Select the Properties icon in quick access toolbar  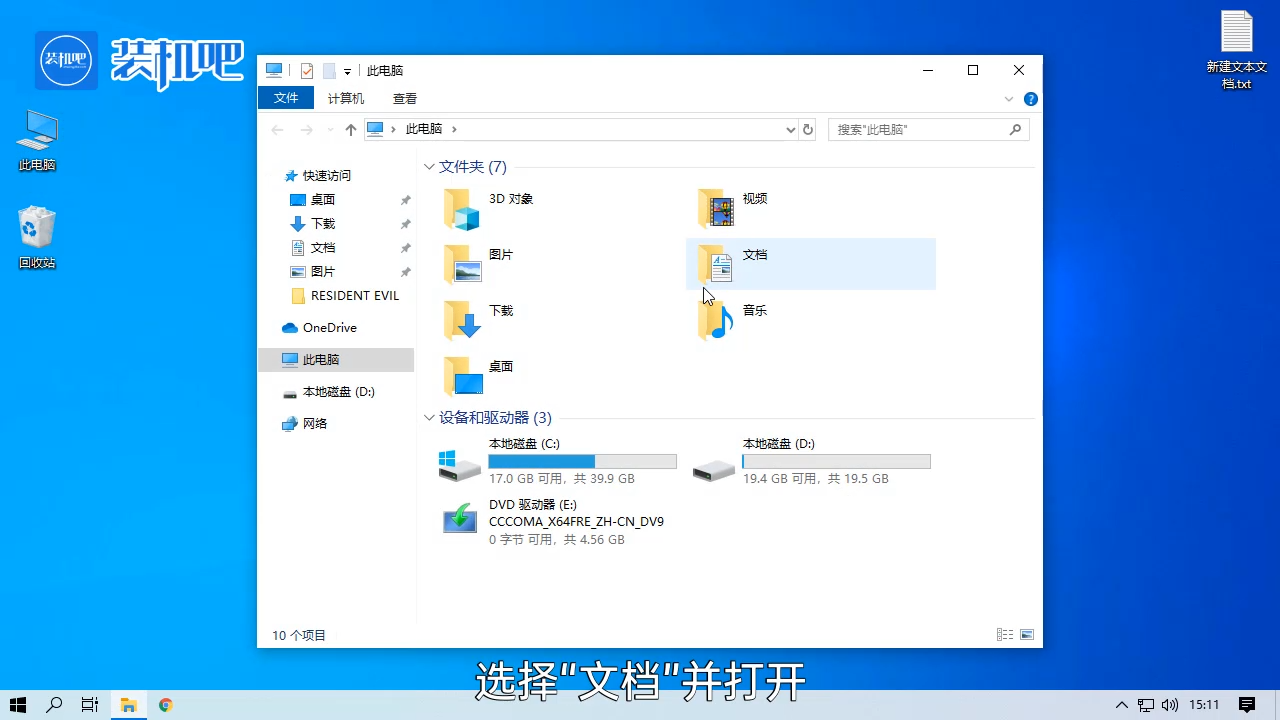point(307,70)
